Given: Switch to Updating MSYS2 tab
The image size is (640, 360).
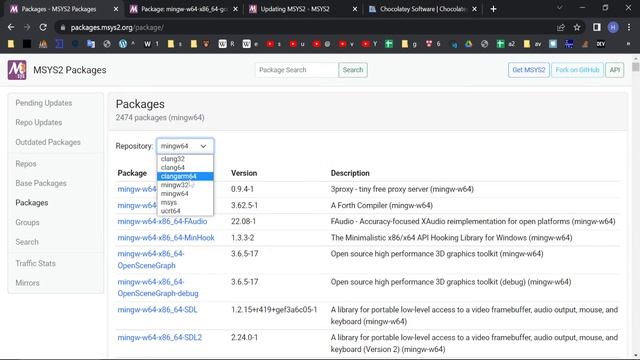Looking at the screenshot, I should pos(301,9).
